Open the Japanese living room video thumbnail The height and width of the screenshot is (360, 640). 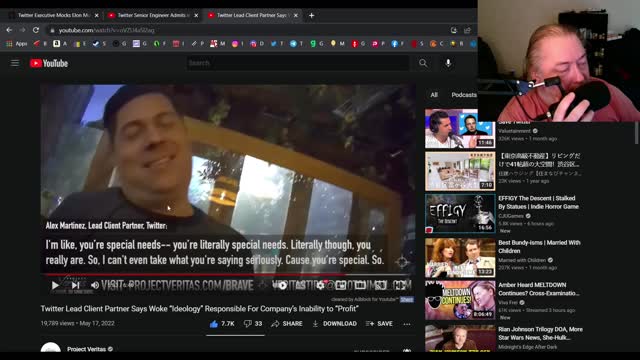460,171
